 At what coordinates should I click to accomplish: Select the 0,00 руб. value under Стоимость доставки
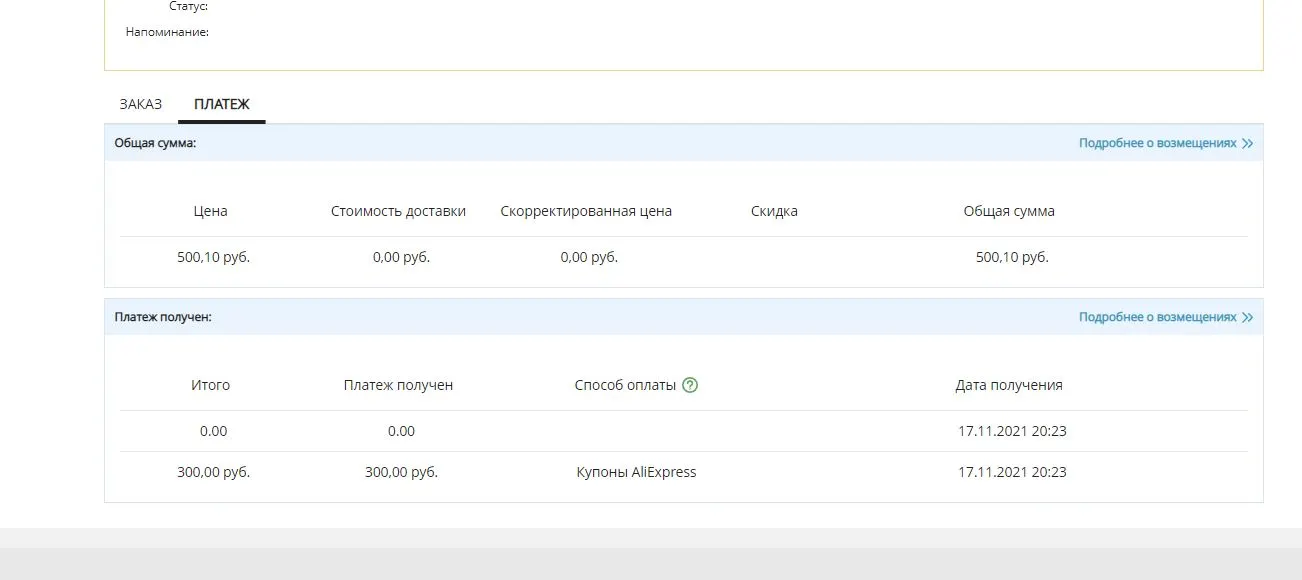(401, 257)
